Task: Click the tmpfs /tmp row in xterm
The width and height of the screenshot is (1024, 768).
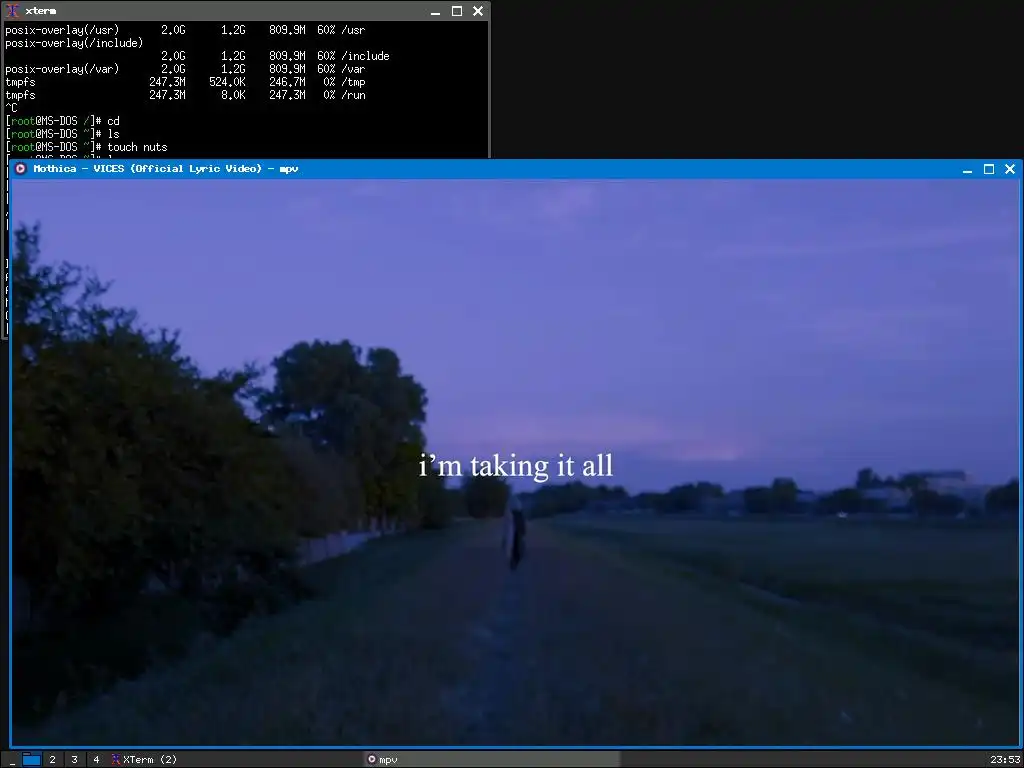Action: click(x=185, y=82)
